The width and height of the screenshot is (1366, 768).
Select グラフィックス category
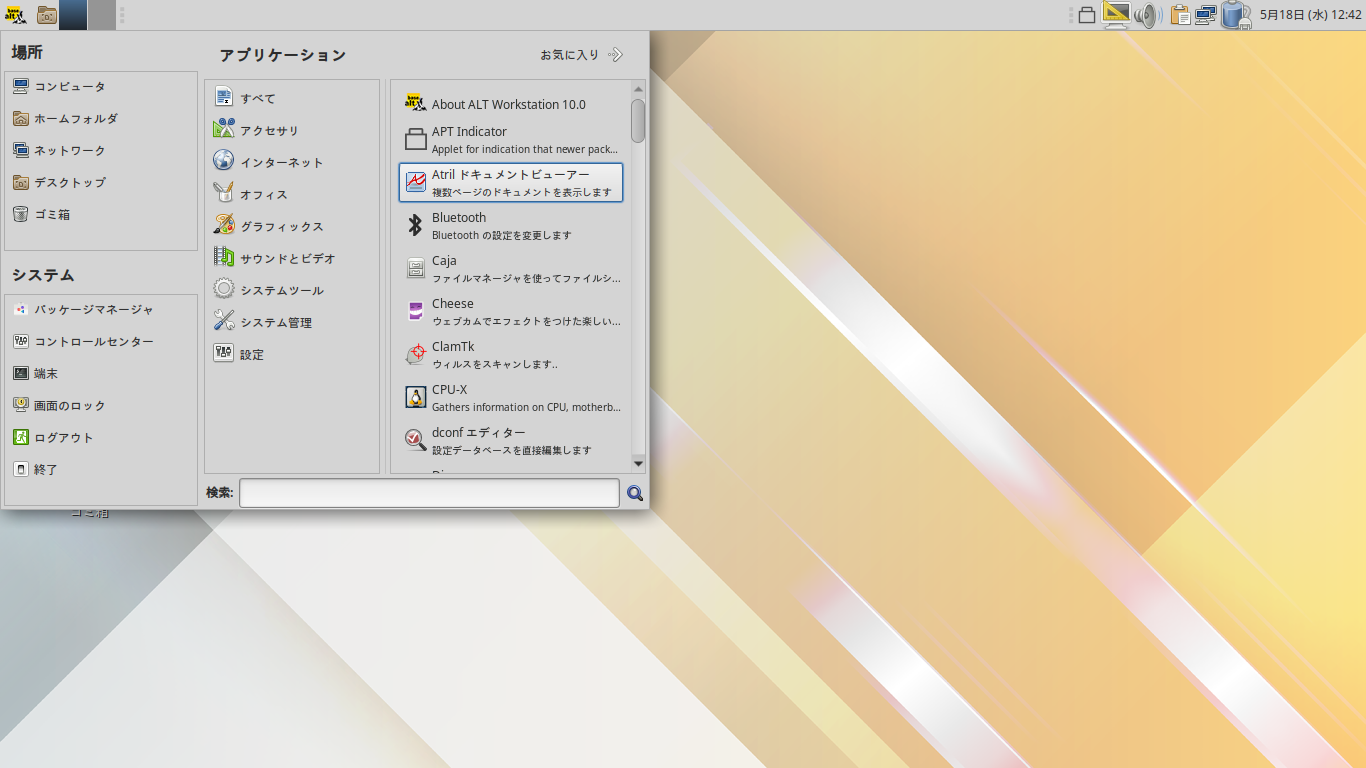click(x=292, y=227)
